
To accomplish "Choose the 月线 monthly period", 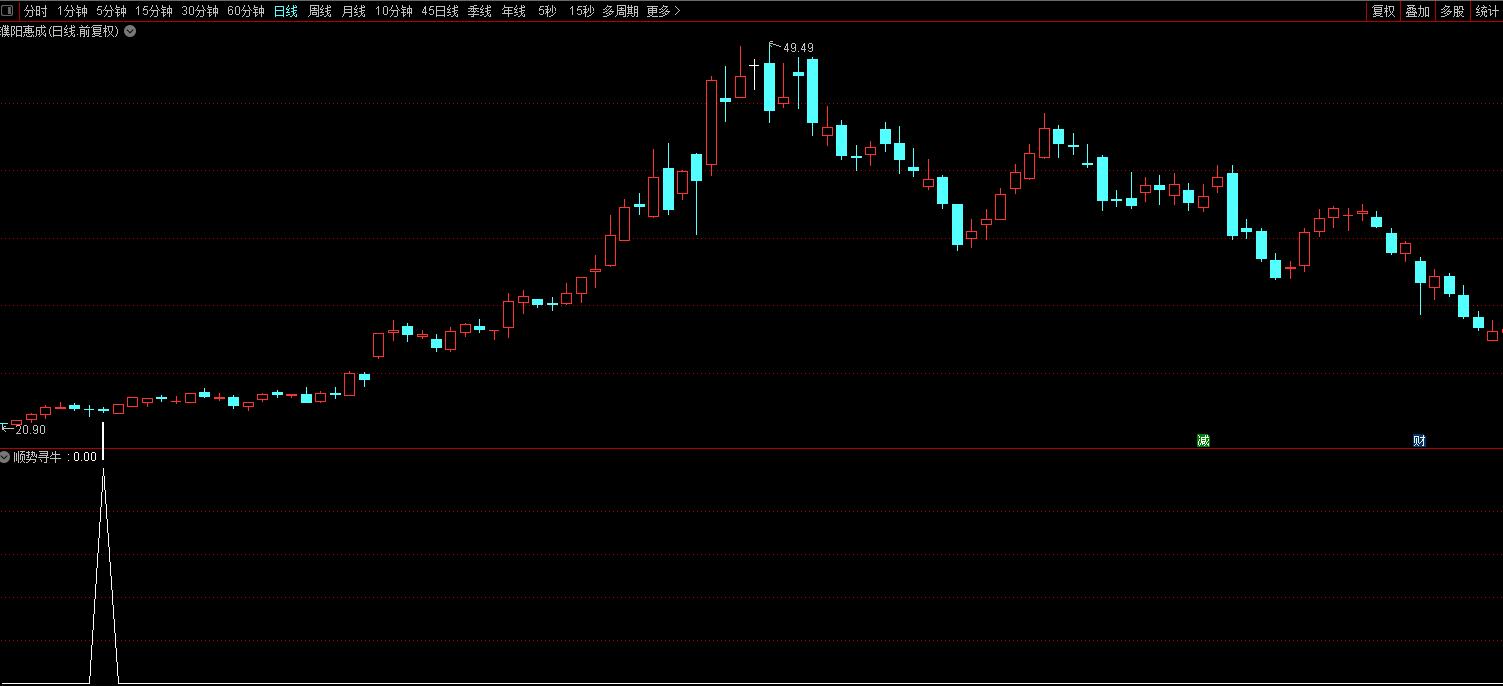I will click(x=353, y=11).
